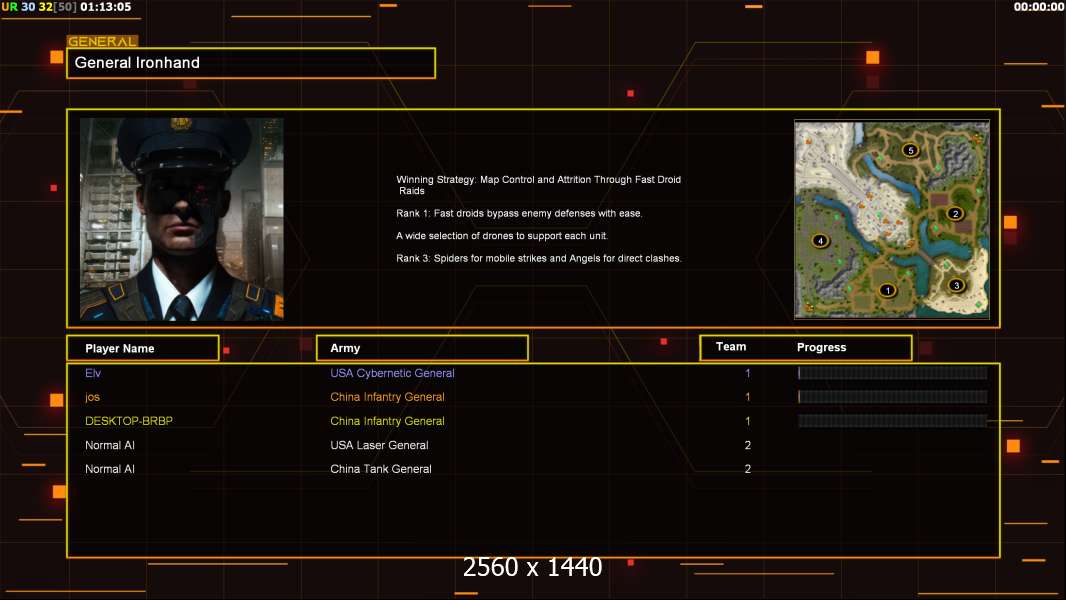Click the Team column header
This screenshot has height=600, width=1066.
[x=731, y=347]
